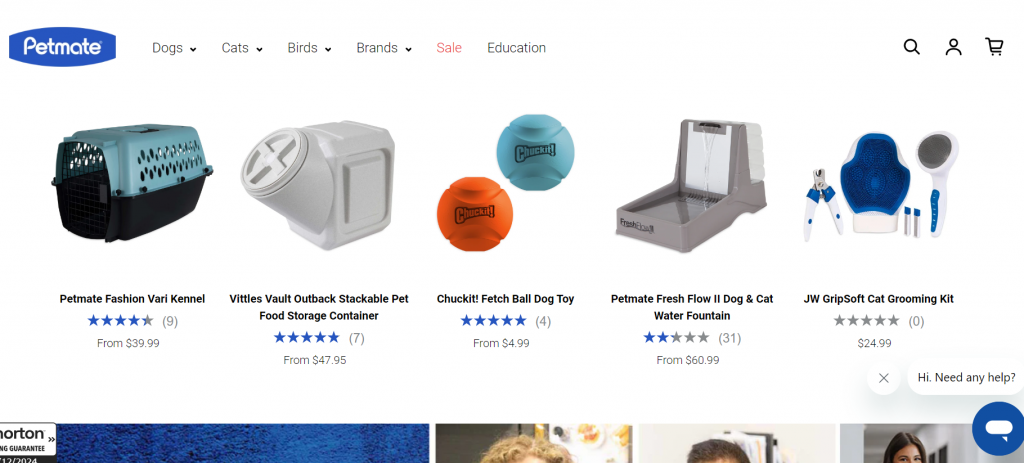Go to the Sale page

[449, 48]
